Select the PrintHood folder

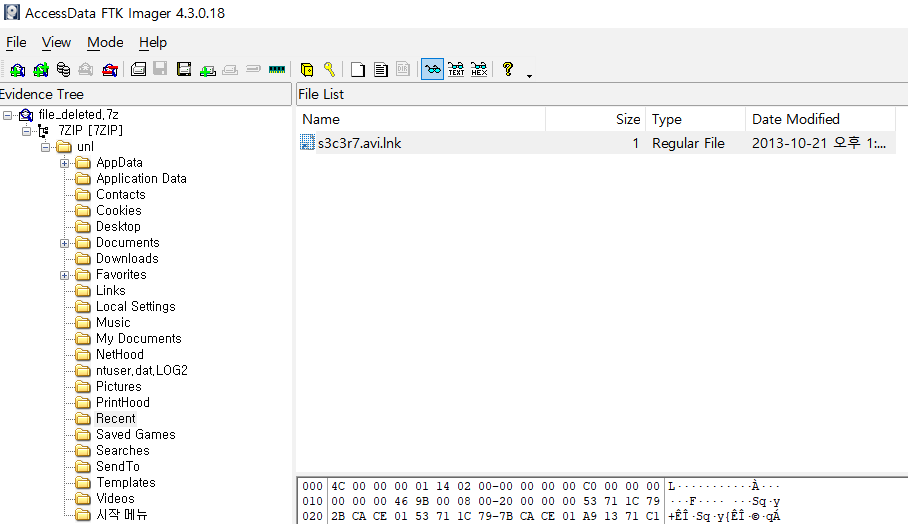[x=123, y=402]
